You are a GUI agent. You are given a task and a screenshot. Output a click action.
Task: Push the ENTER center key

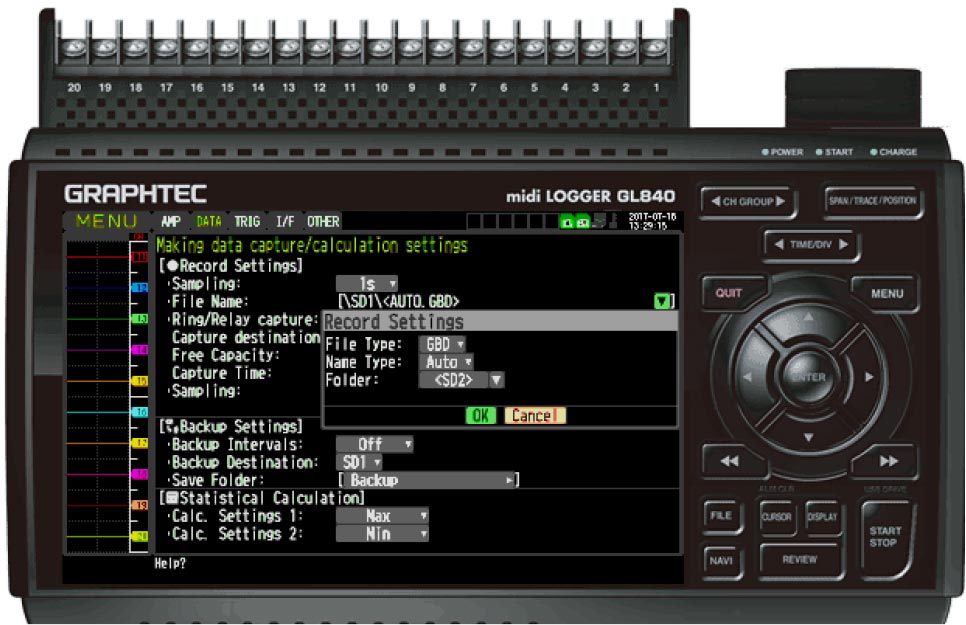pos(808,377)
